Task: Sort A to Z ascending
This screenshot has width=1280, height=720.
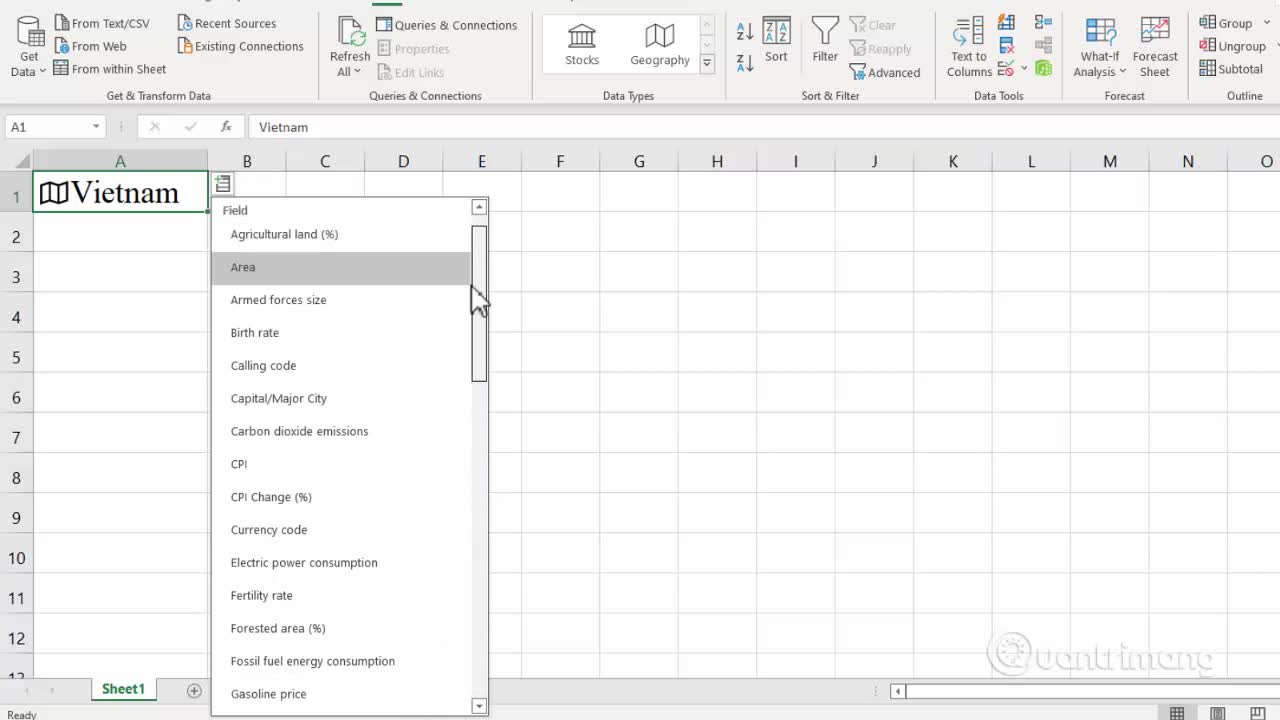Action: pyautogui.click(x=745, y=32)
